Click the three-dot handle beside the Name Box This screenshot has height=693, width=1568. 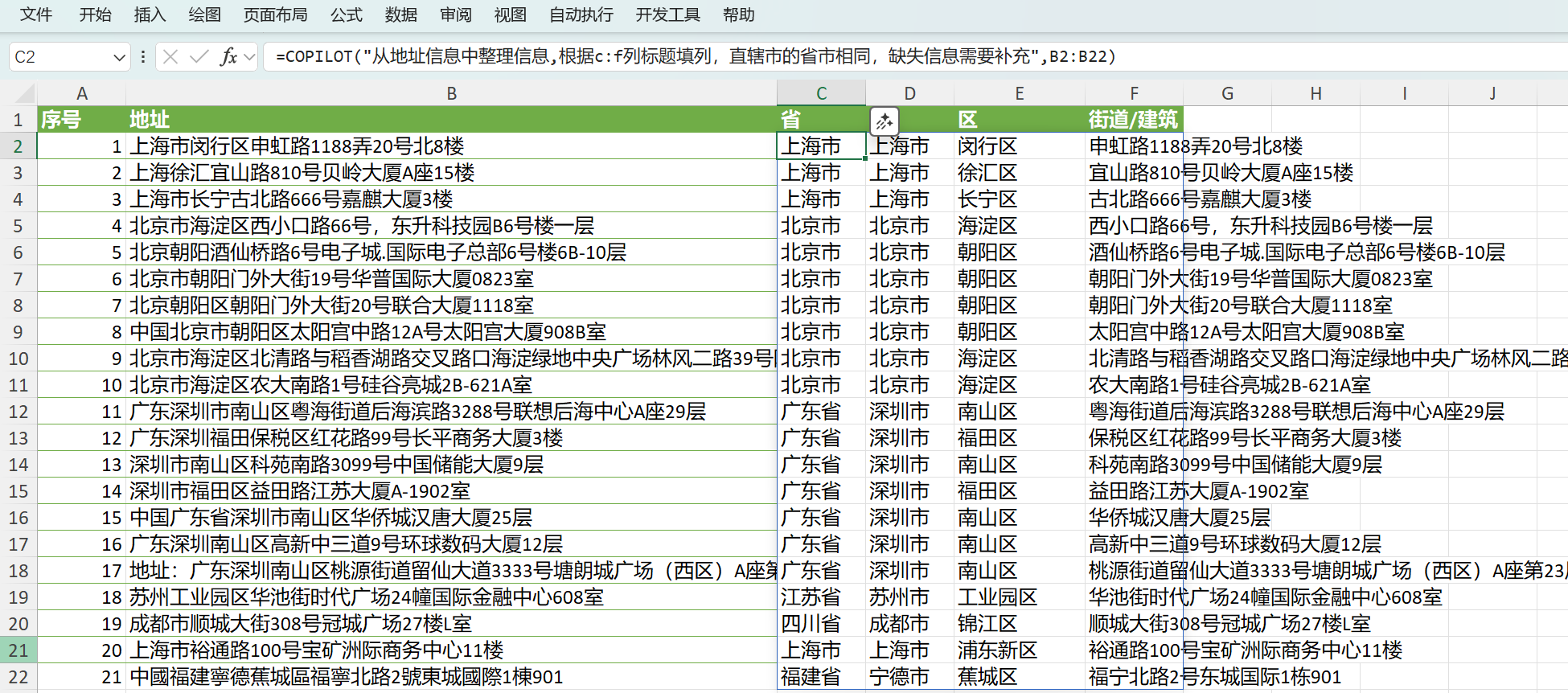coord(142,56)
